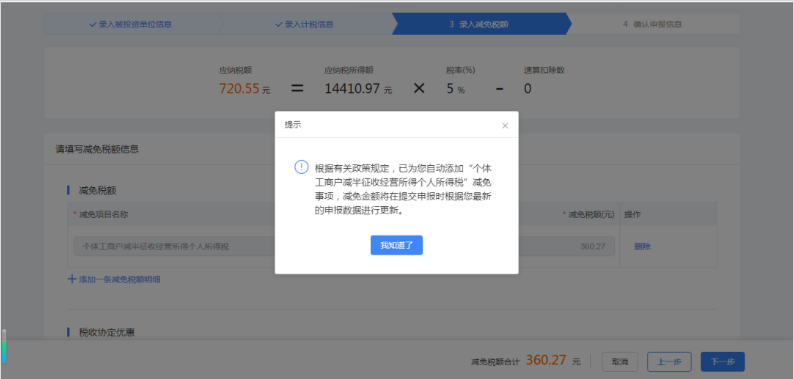Viewport: 794px width, 379px height.
Task: Click the 减免税额 section heading
Action: (98, 191)
